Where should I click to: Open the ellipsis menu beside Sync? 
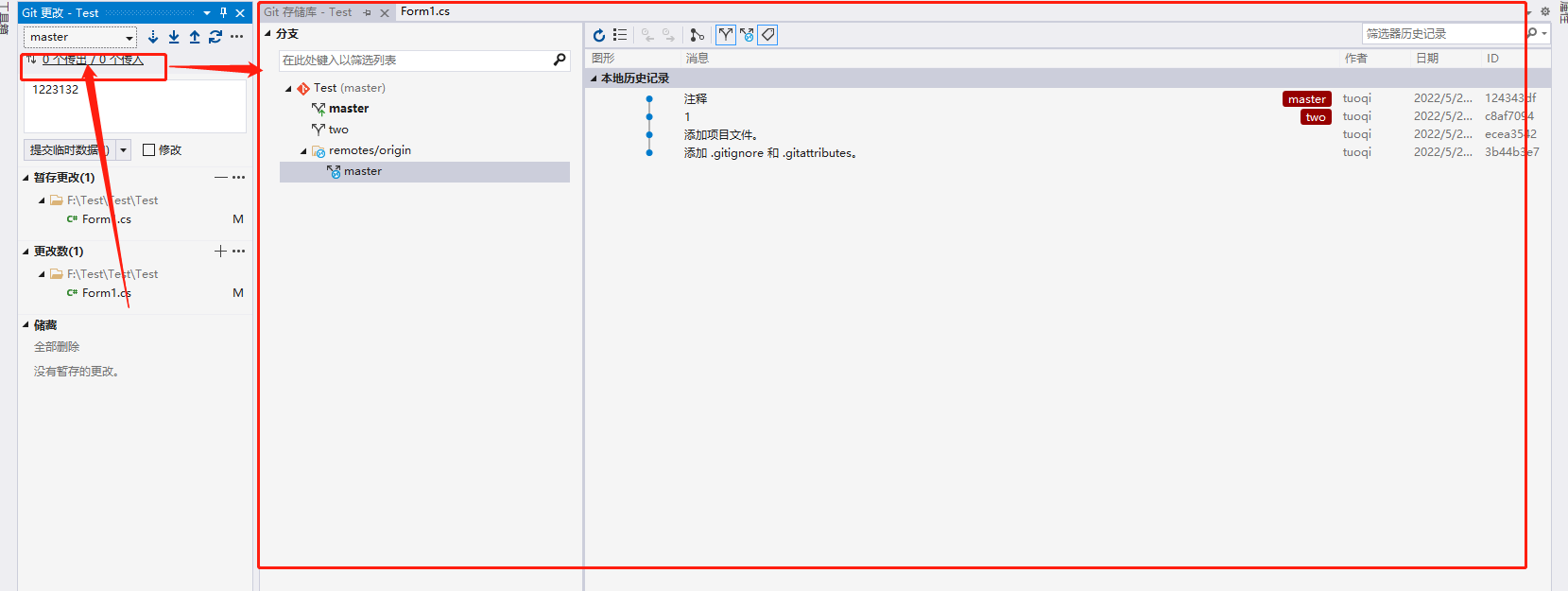click(236, 37)
